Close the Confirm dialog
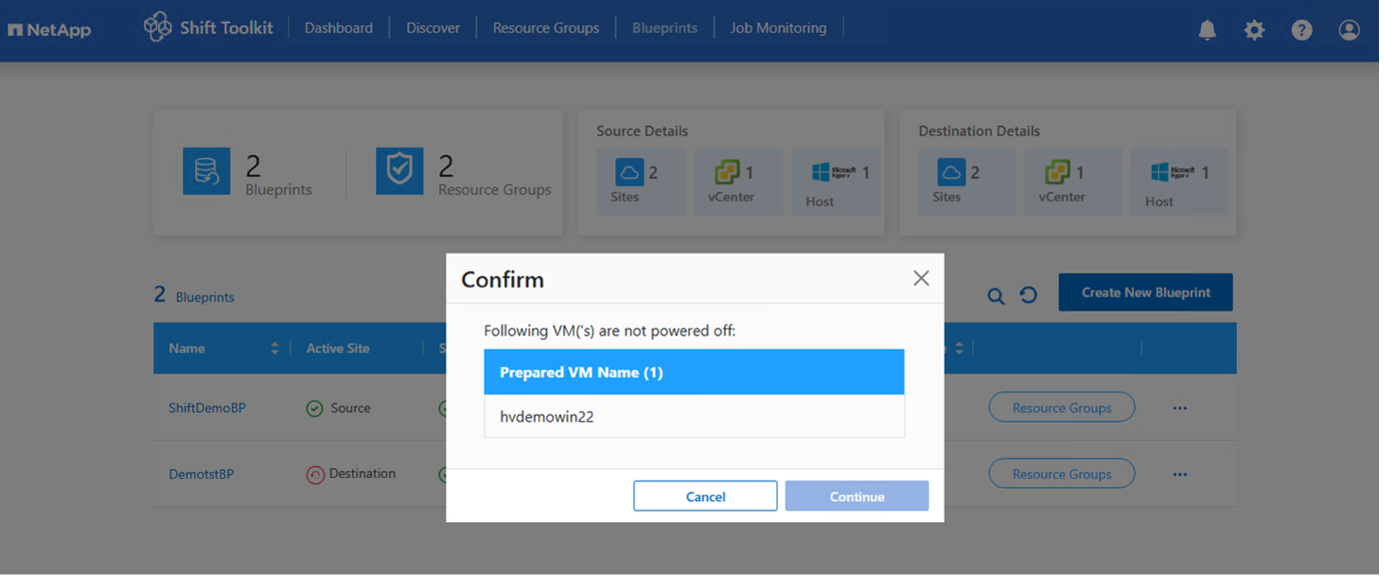The height and width of the screenshot is (577, 1384). 921,278
